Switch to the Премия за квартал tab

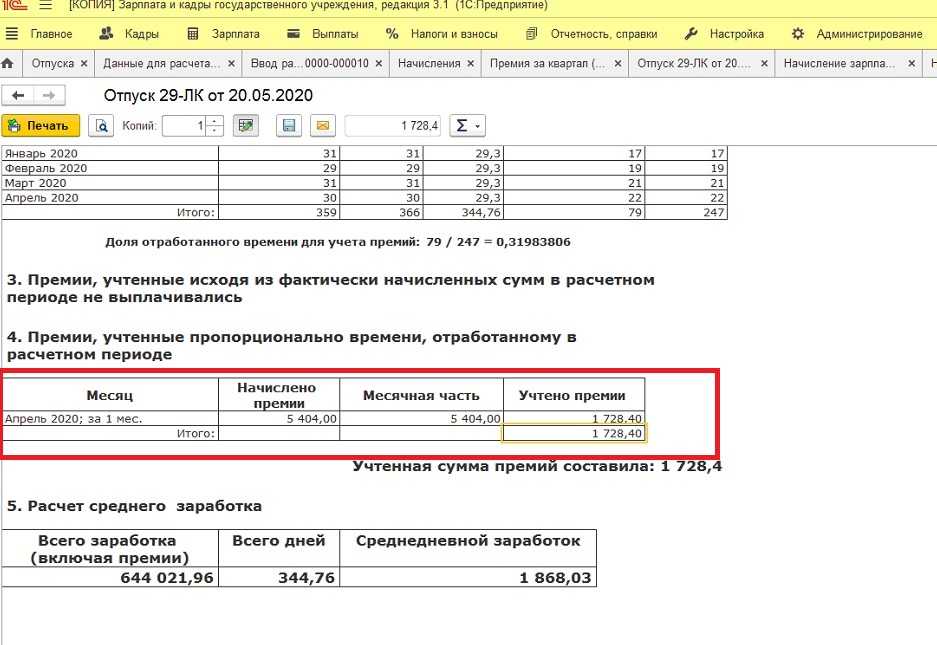tap(547, 63)
